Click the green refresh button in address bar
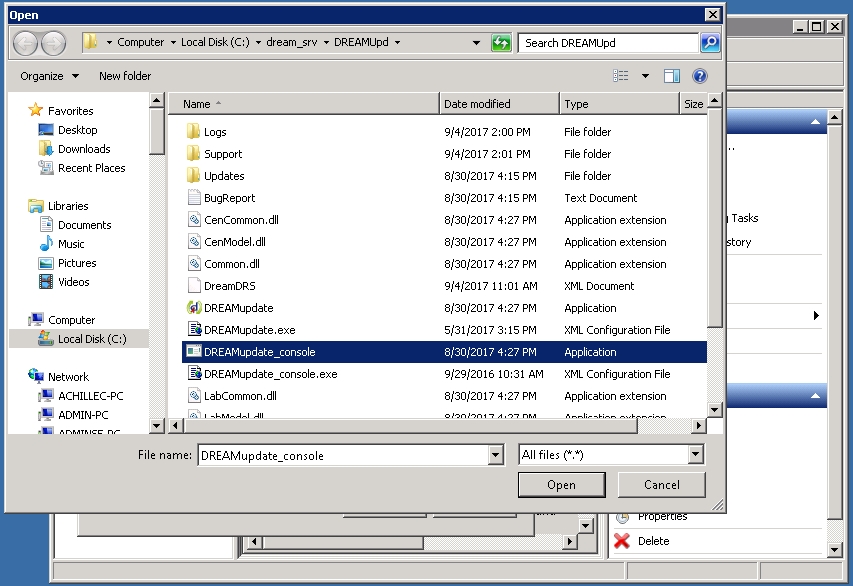Viewport: 853px width, 586px height. (501, 42)
